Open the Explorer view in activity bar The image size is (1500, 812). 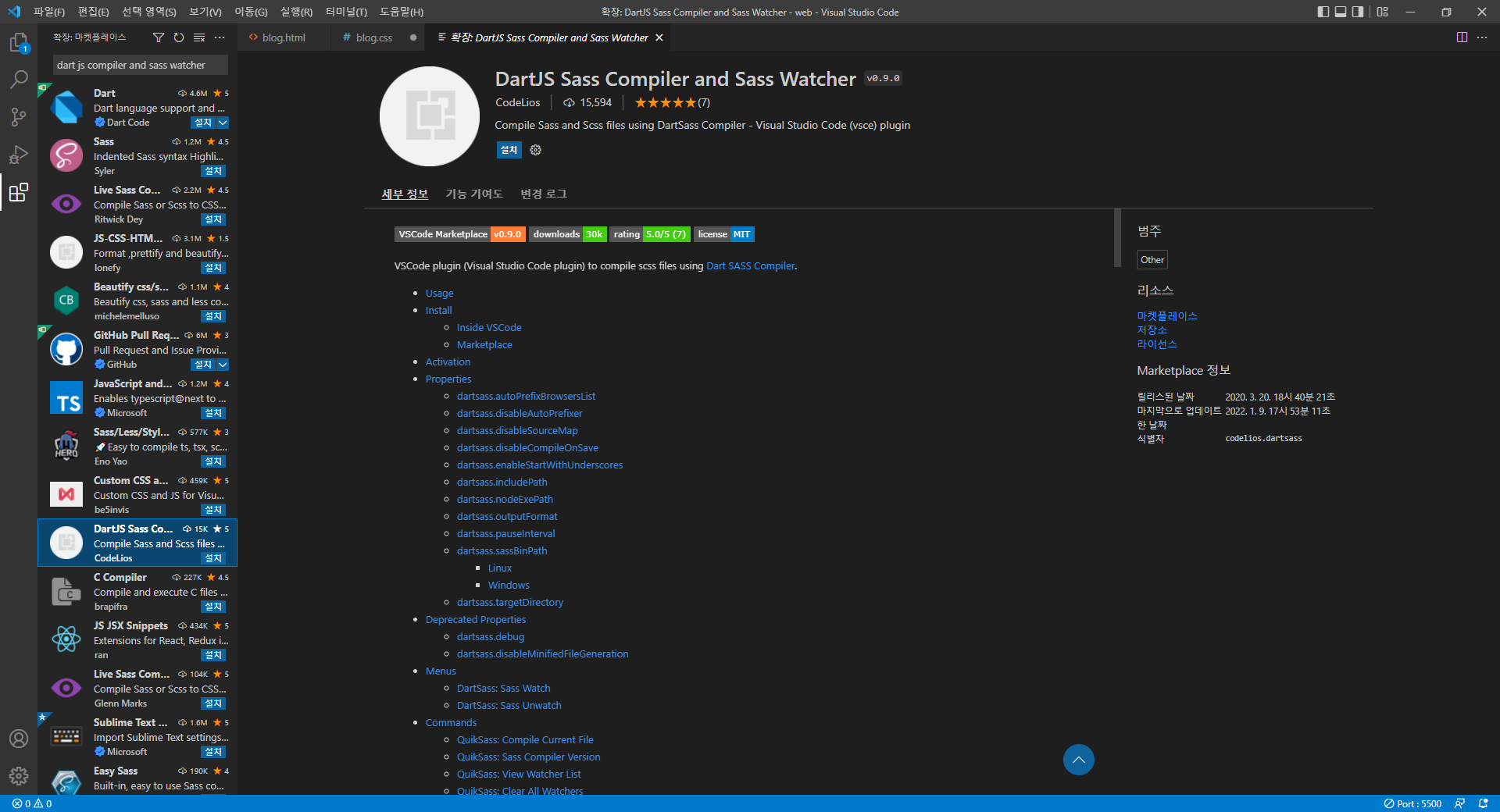19,42
